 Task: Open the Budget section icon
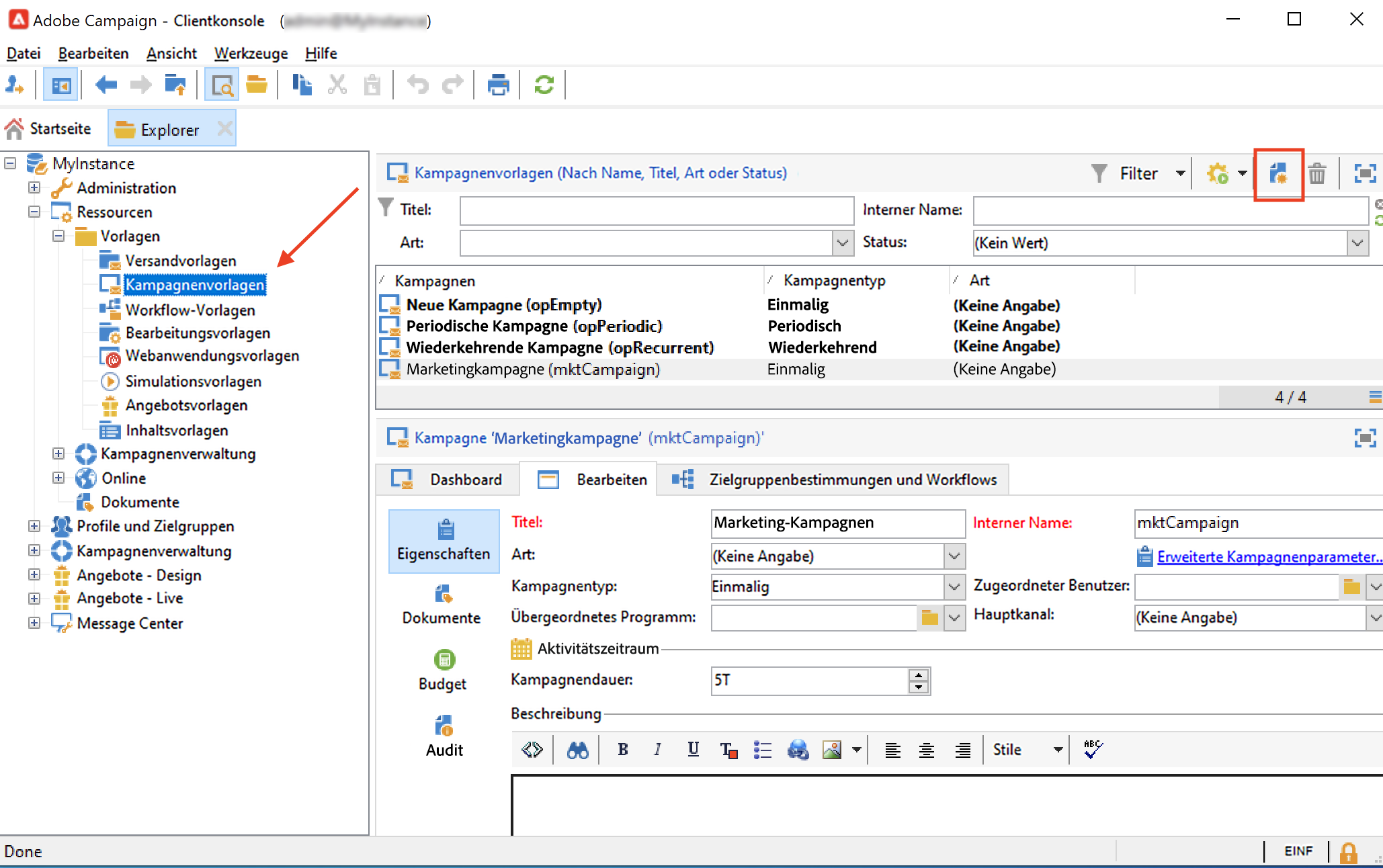click(x=444, y=660)
